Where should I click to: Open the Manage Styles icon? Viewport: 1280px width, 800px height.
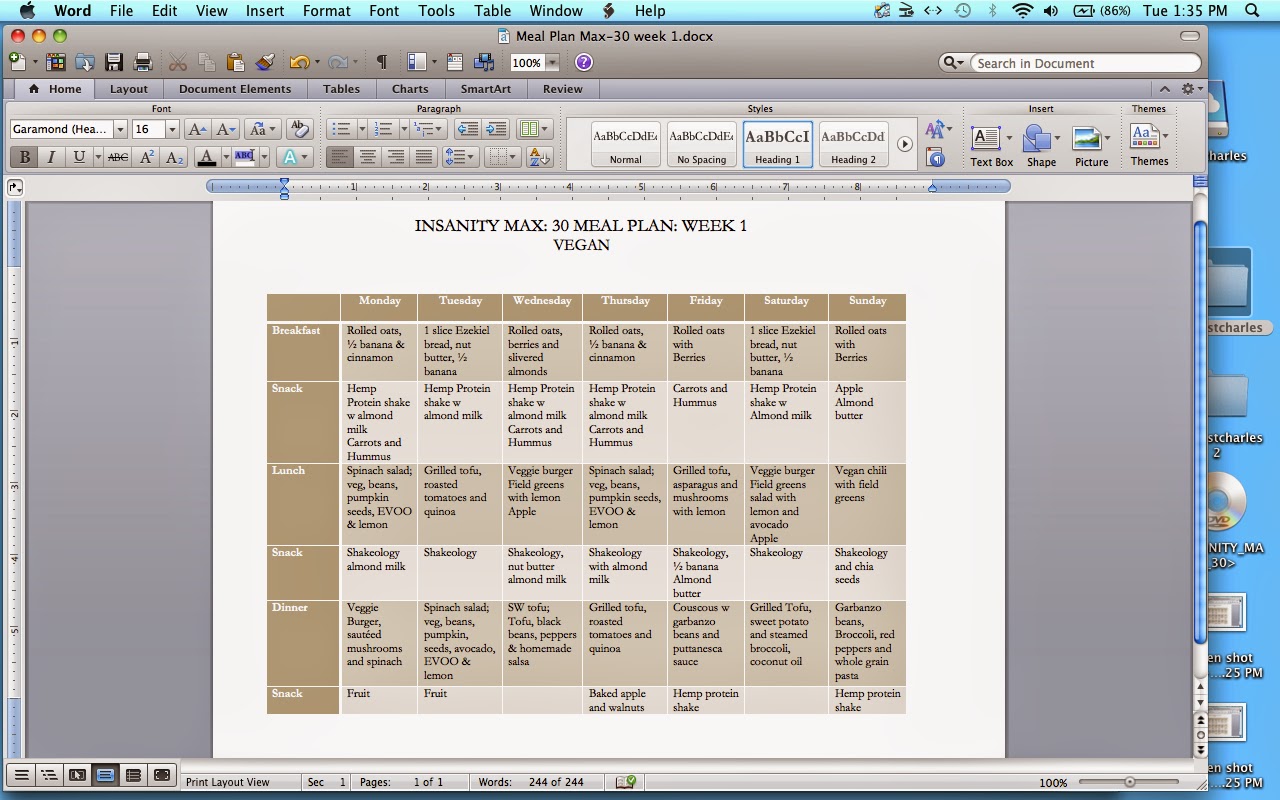[936, 157]
